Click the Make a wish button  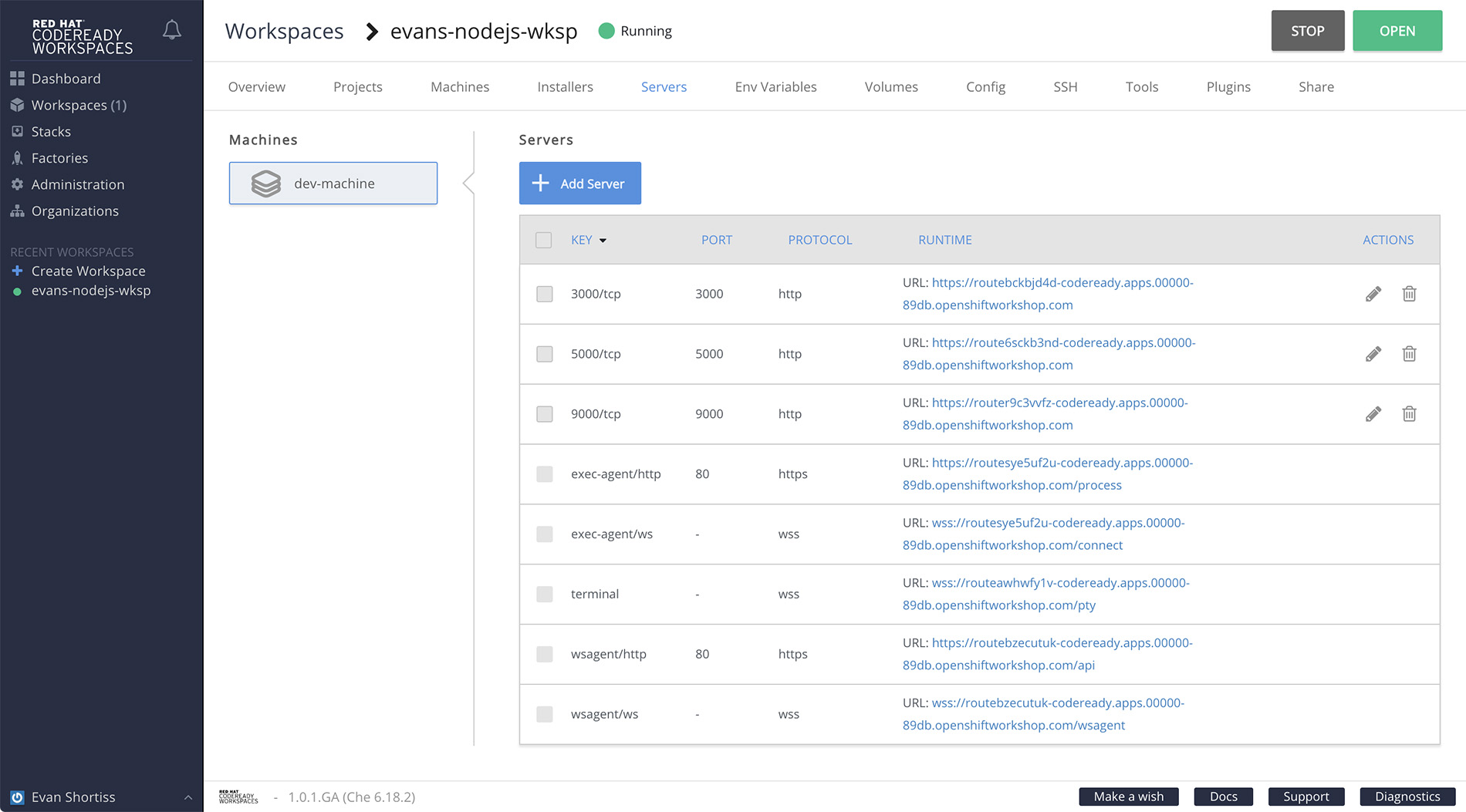1129,797
